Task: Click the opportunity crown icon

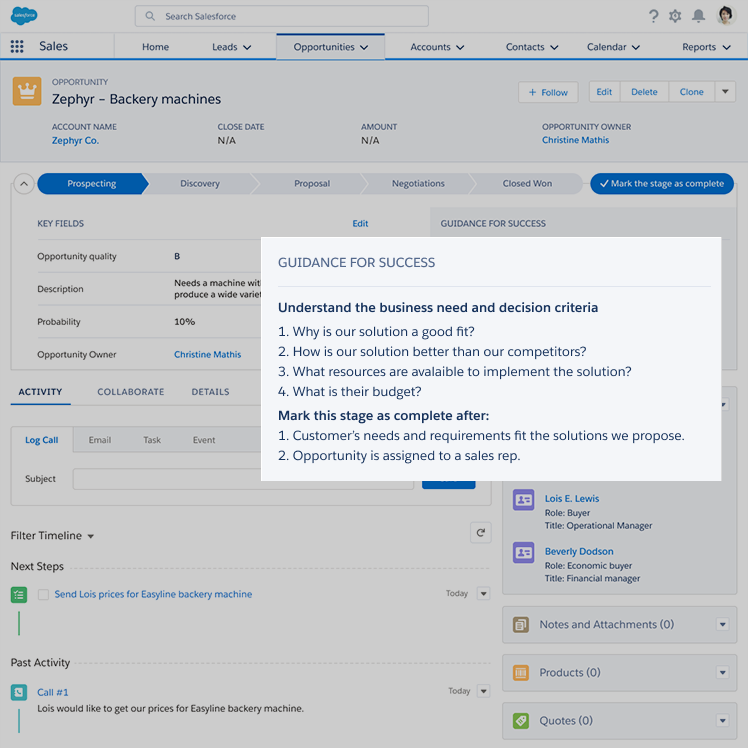Action: point(27,91)
